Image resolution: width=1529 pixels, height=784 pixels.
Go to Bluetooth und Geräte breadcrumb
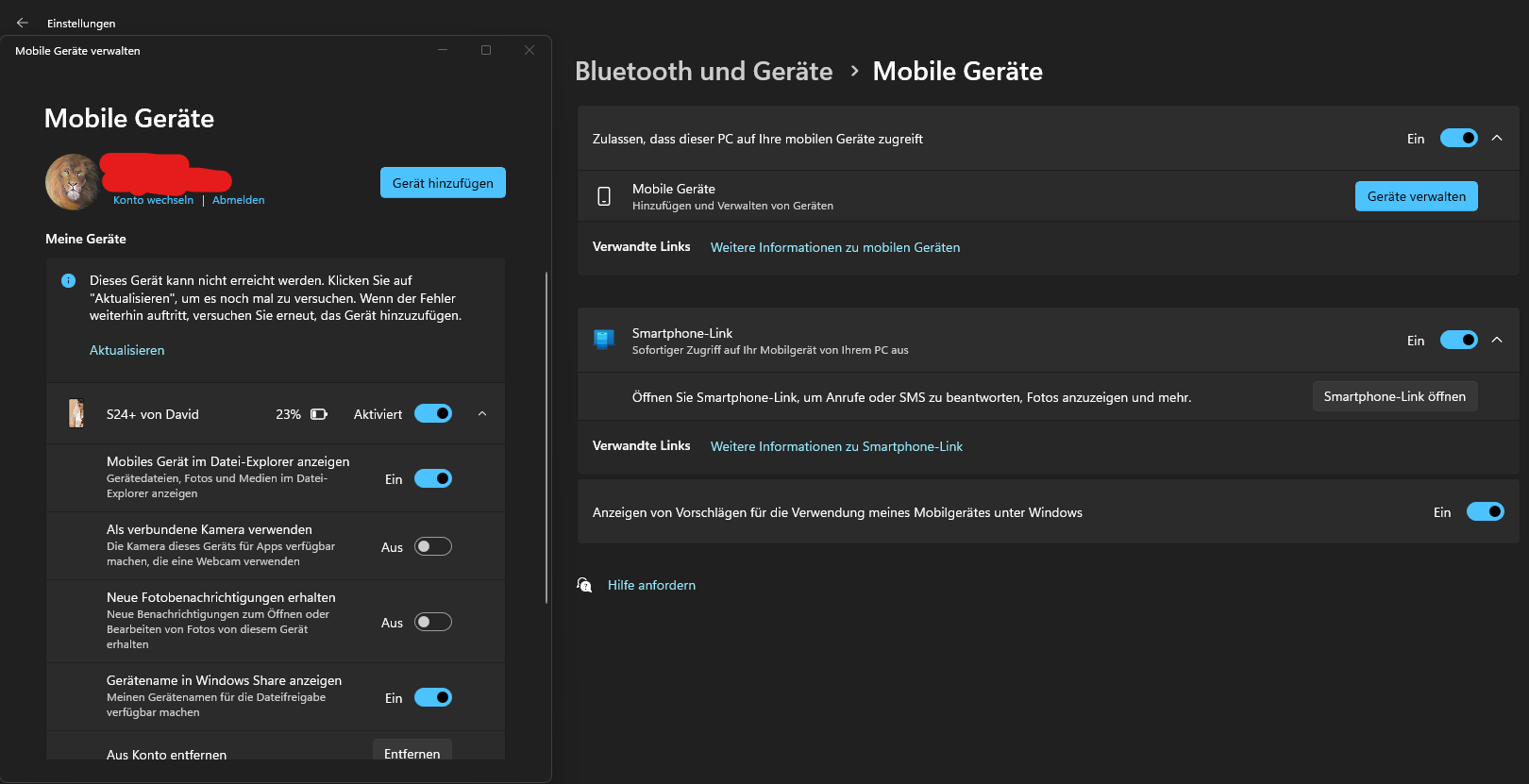pyautogui.click(x=703, y=71)
